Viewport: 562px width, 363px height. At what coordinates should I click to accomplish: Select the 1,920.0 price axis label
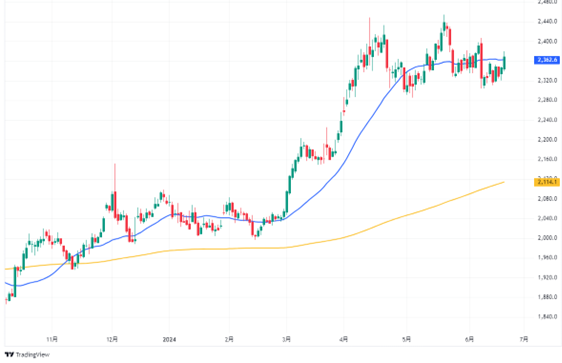tap(547, 277)
